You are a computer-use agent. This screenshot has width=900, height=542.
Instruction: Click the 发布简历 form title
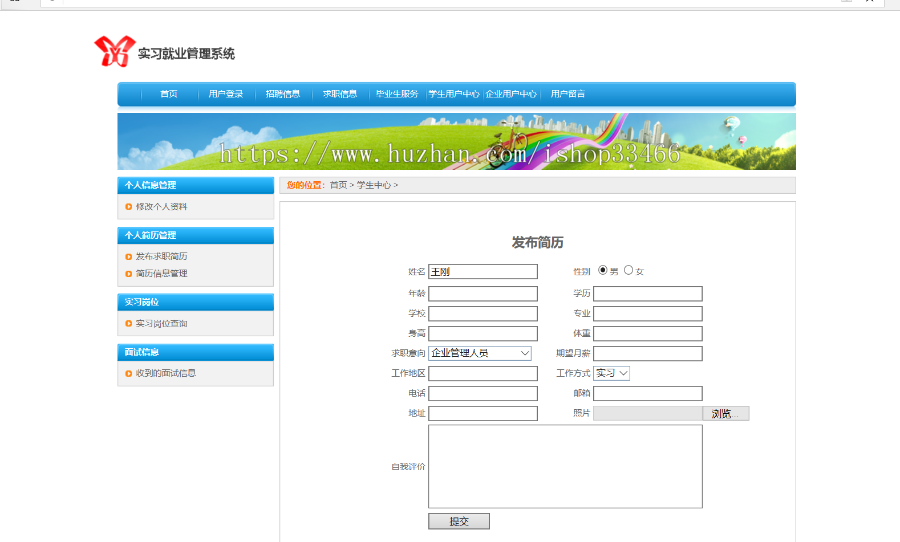pyautogui.click(x=537, y=243)
